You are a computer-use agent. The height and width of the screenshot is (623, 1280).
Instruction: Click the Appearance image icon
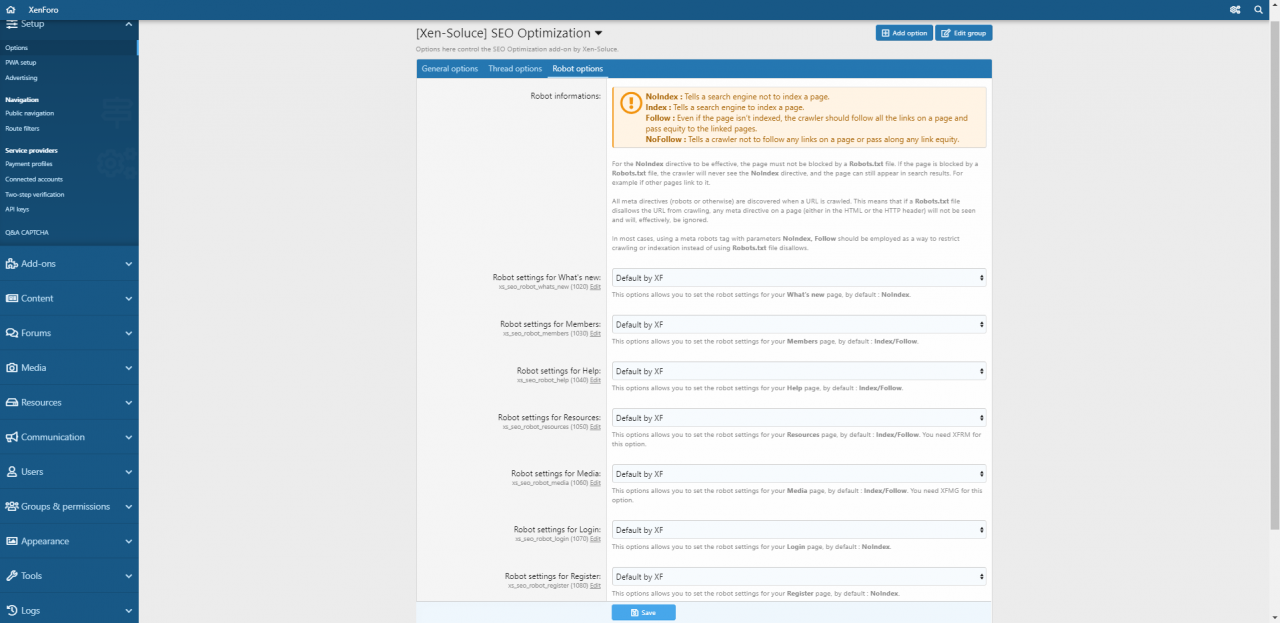pos(12,541)
